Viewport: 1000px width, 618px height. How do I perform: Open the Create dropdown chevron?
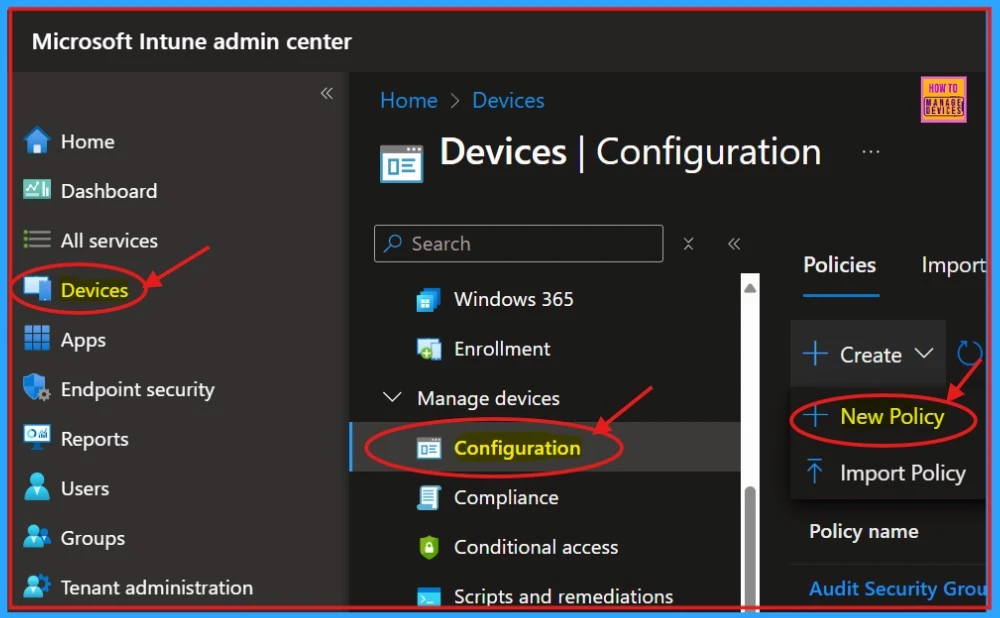(923, 353)
